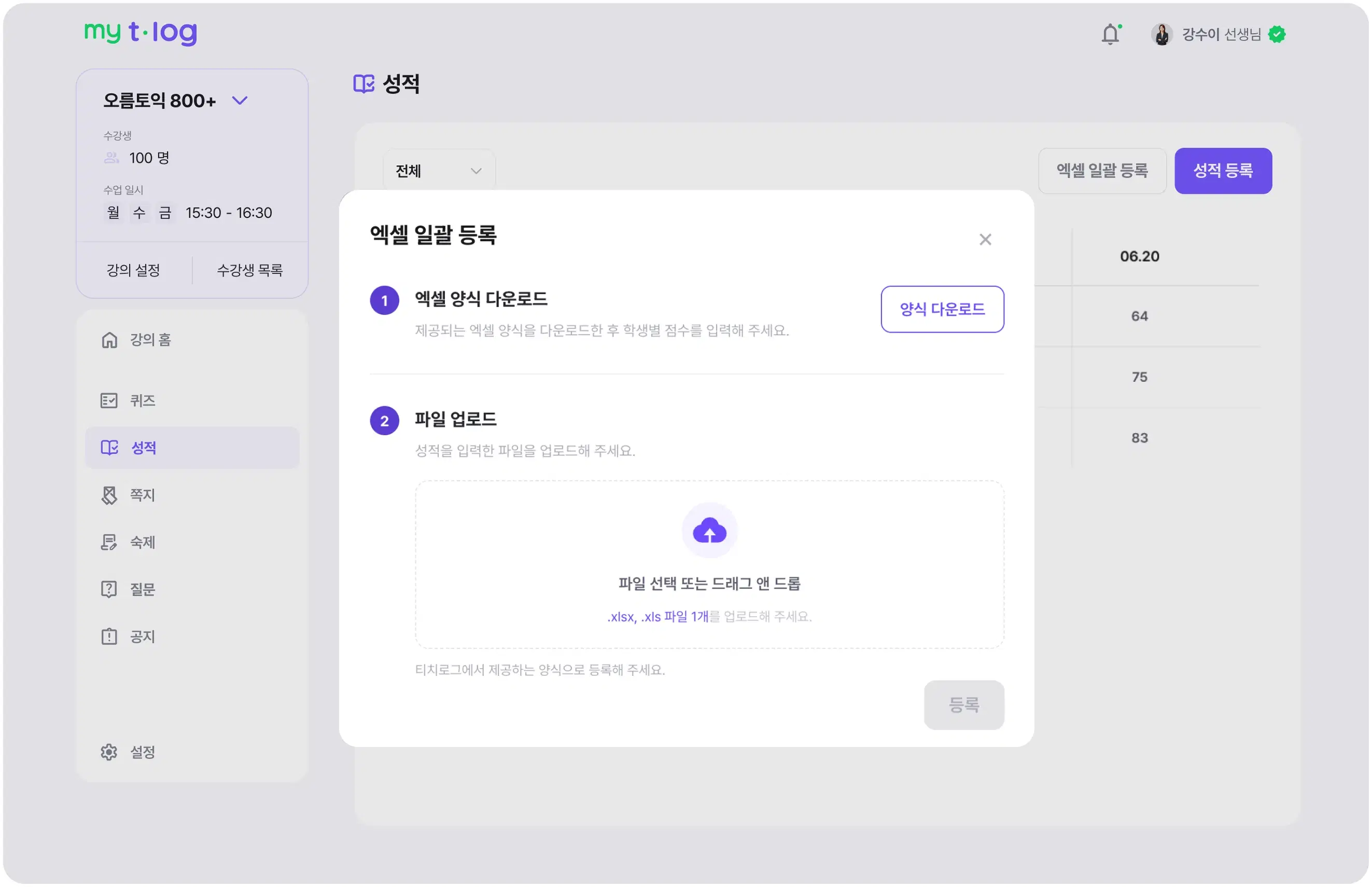Screen dimensions: 1372x887
Task: Click the disabled 등록 button
Action: (964, 705)
